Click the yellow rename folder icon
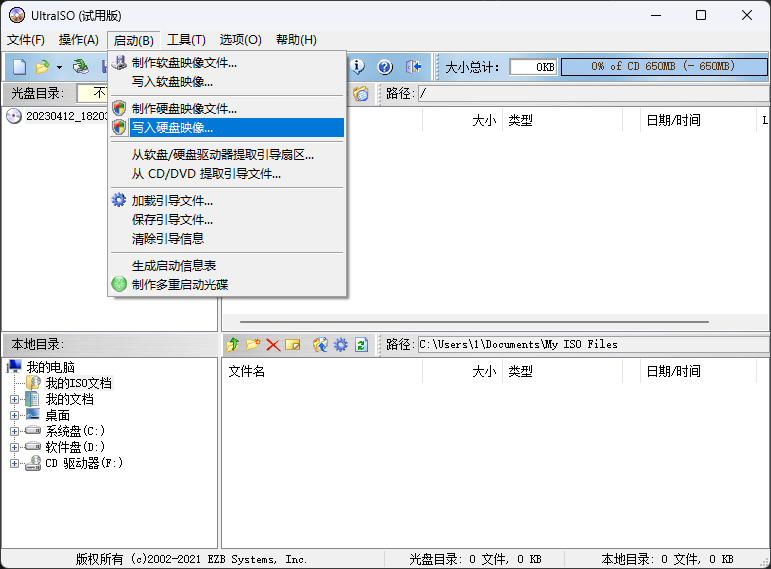Screen dimensions: 771x569 click(293, 345)
